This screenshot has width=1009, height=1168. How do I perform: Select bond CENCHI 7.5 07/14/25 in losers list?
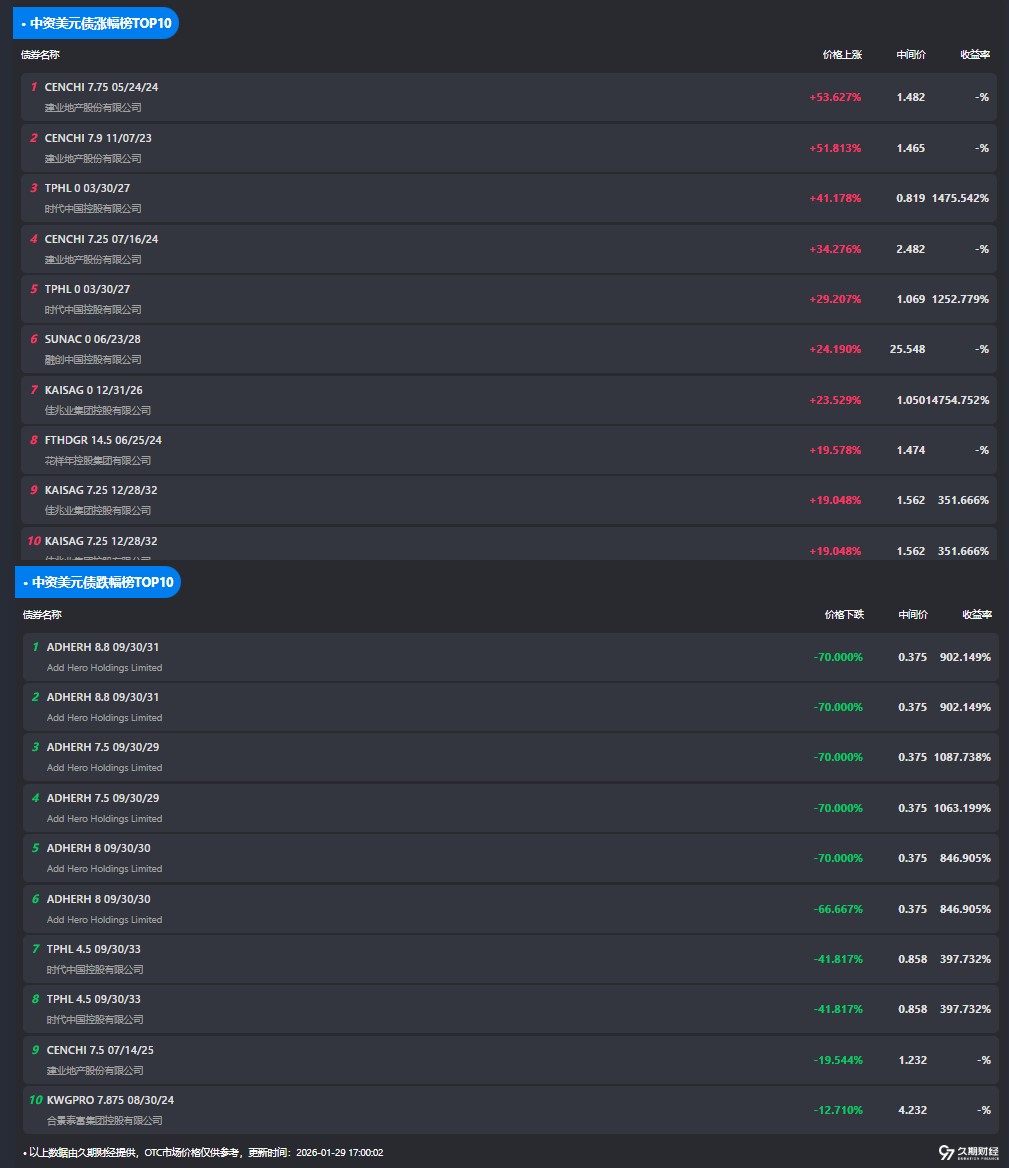point(100,1050)
